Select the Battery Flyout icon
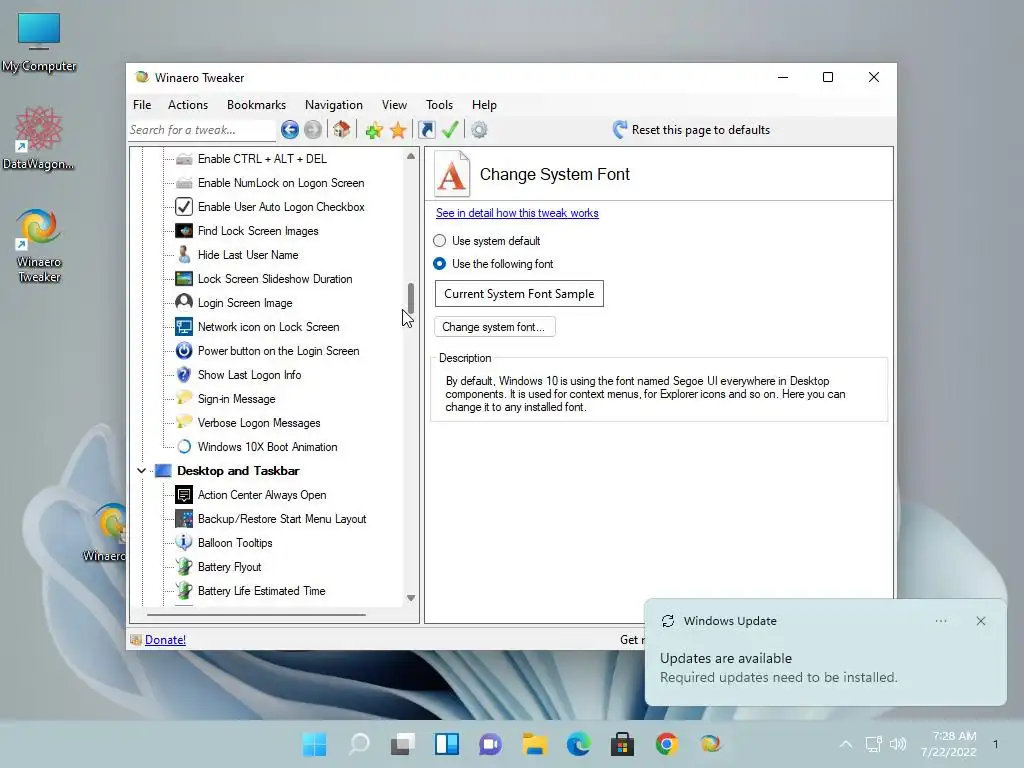This screenshot has height=768, width=1024. pyautogui.click(x=184, y=567)
